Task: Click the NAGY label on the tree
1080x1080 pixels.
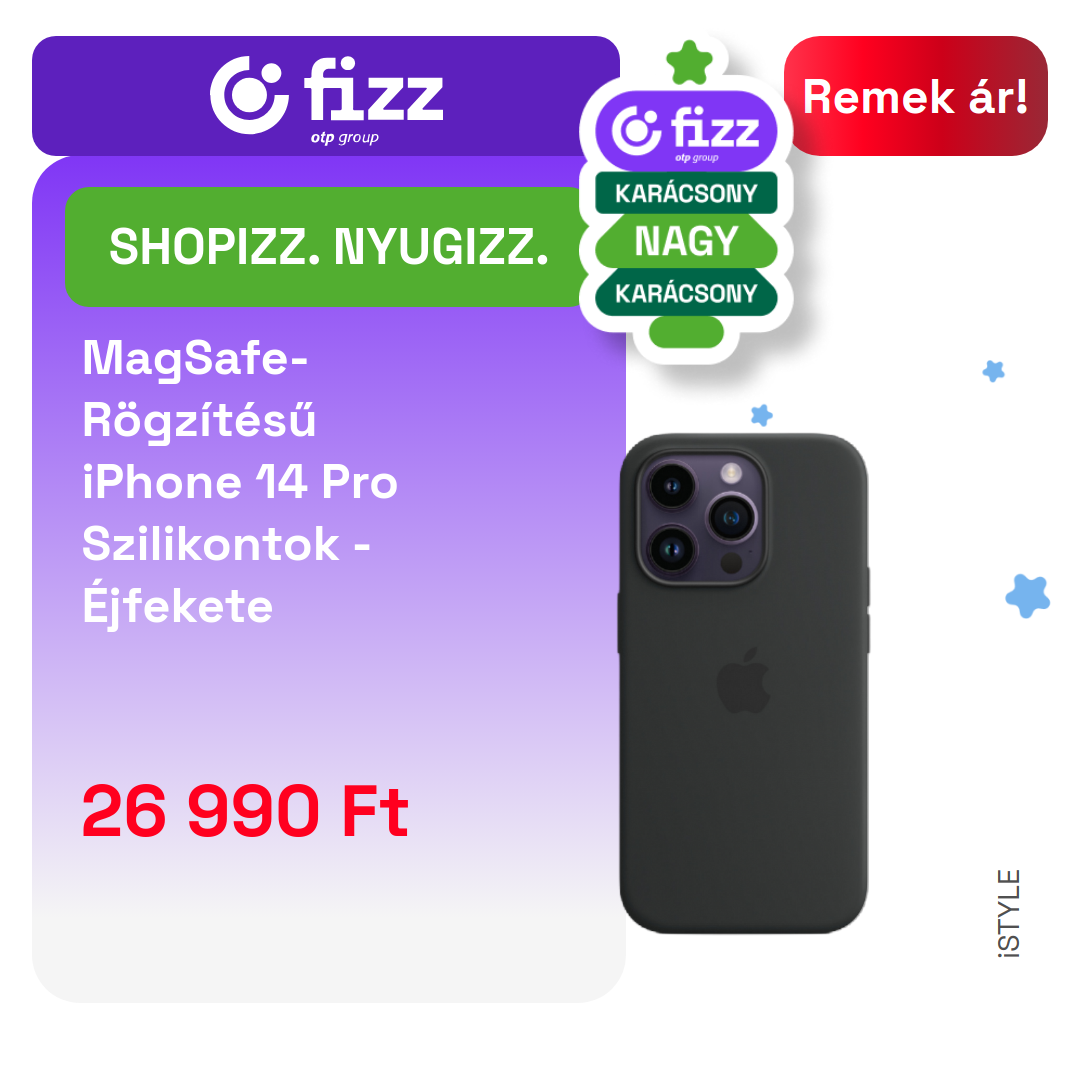Action: pyautogui.click(x=686, y=241)
